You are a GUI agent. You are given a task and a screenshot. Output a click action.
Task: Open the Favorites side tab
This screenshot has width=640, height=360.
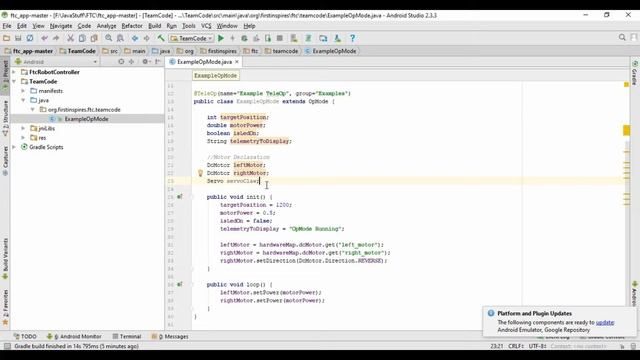tap(5, 307)
